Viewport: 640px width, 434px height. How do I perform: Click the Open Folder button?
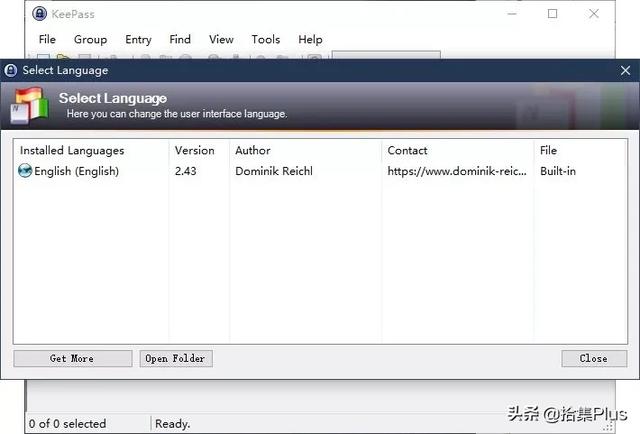pos(176,358)
